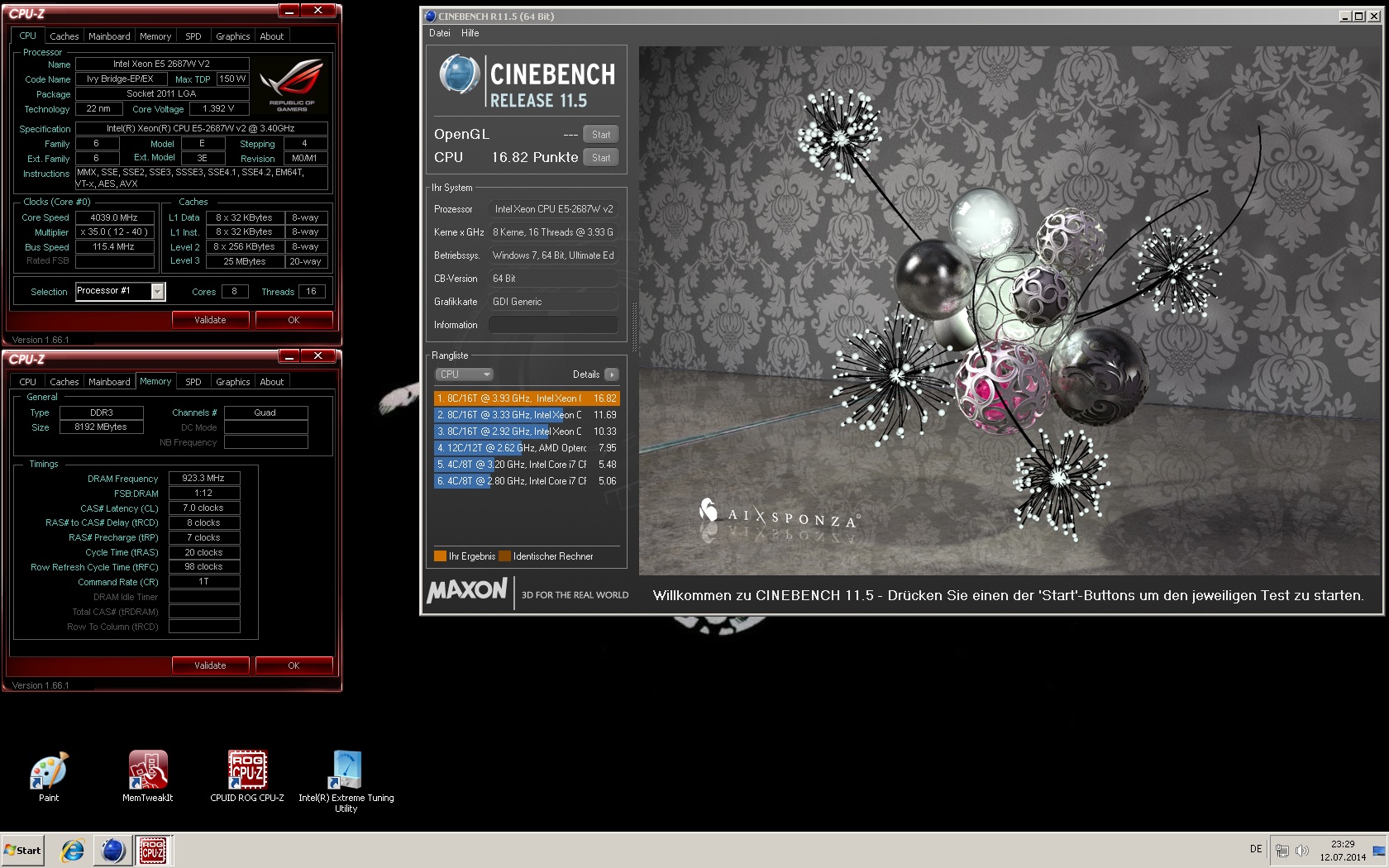Viewport: 1389px width, 868px height.
Task: Click Validate in the bottom CPU-Z window
Action: click(x=210, y=665)
